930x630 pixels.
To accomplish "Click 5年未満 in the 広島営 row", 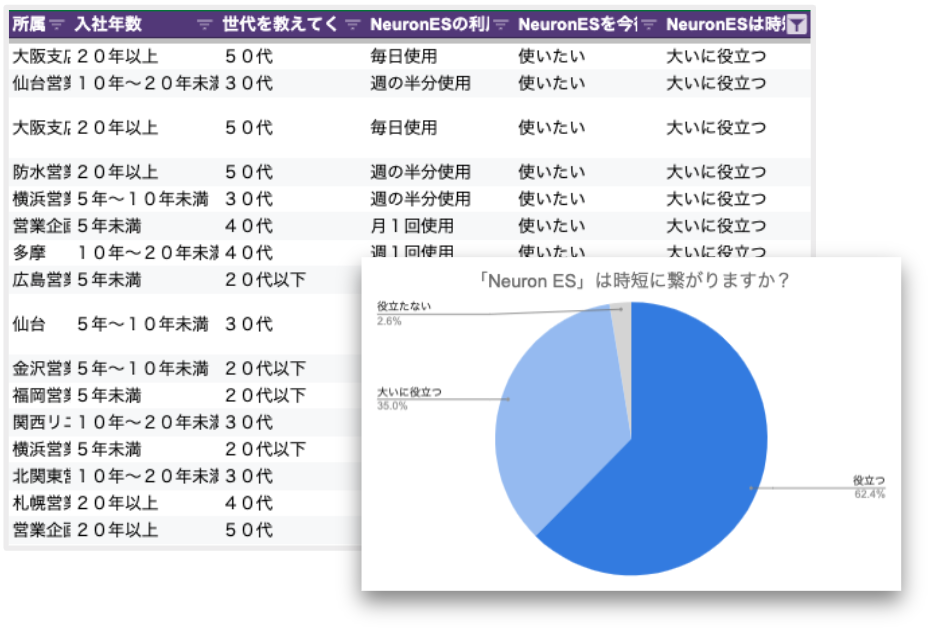I will pyautogui.click(x=109, y=279).
